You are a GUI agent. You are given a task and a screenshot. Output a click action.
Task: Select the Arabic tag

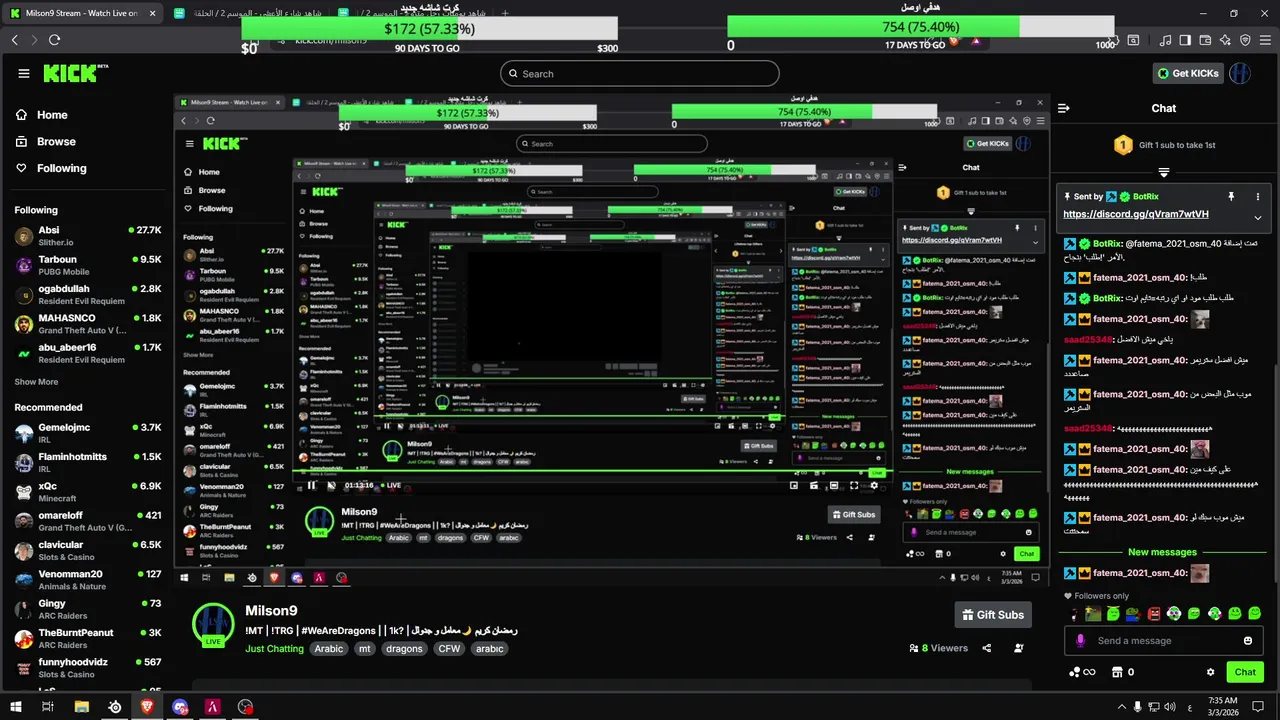(x=329, y=649)
